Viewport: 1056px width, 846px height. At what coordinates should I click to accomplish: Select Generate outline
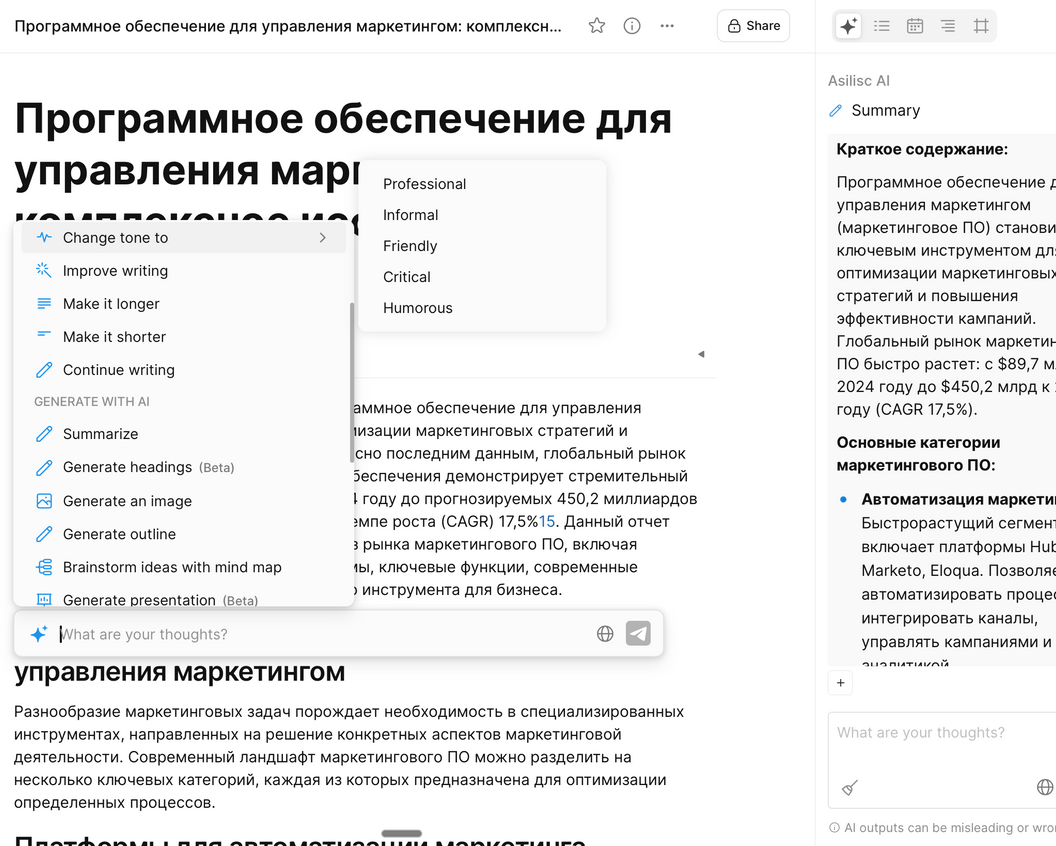pyautogui.click(x=184, y=534)
